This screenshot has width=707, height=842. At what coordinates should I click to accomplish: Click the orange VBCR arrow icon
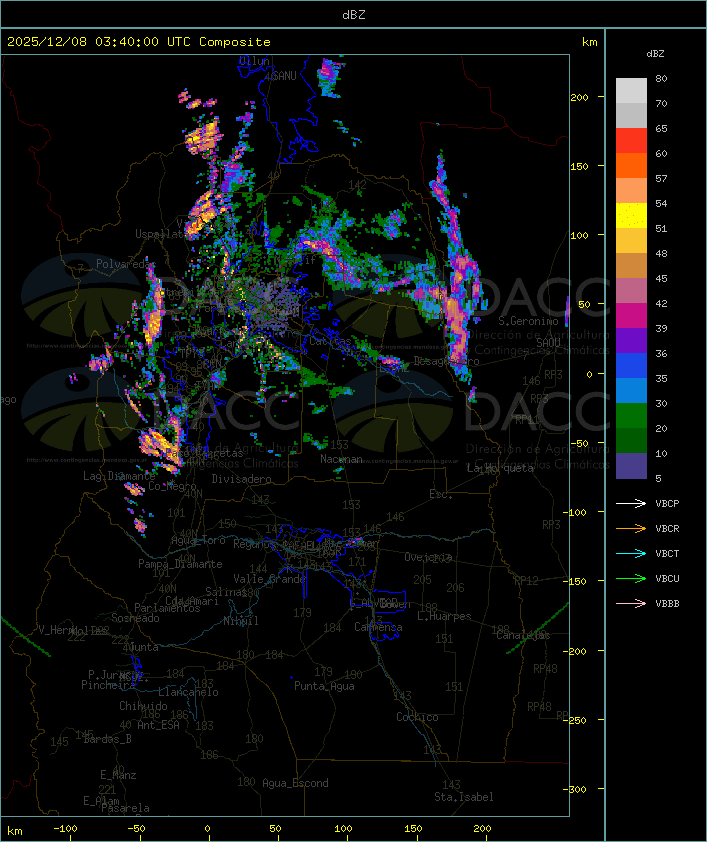[x=631, y=528]
